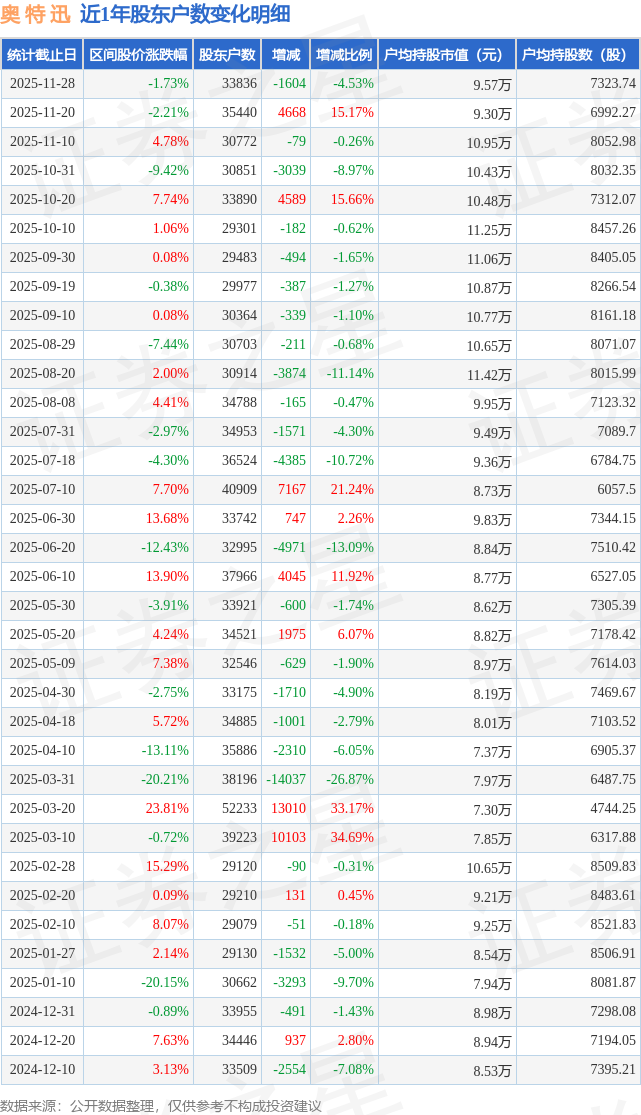Viewport: 641px width, 1115px height.
Task: Select the 2025-07-10 date cell
Action: (42, 490)
